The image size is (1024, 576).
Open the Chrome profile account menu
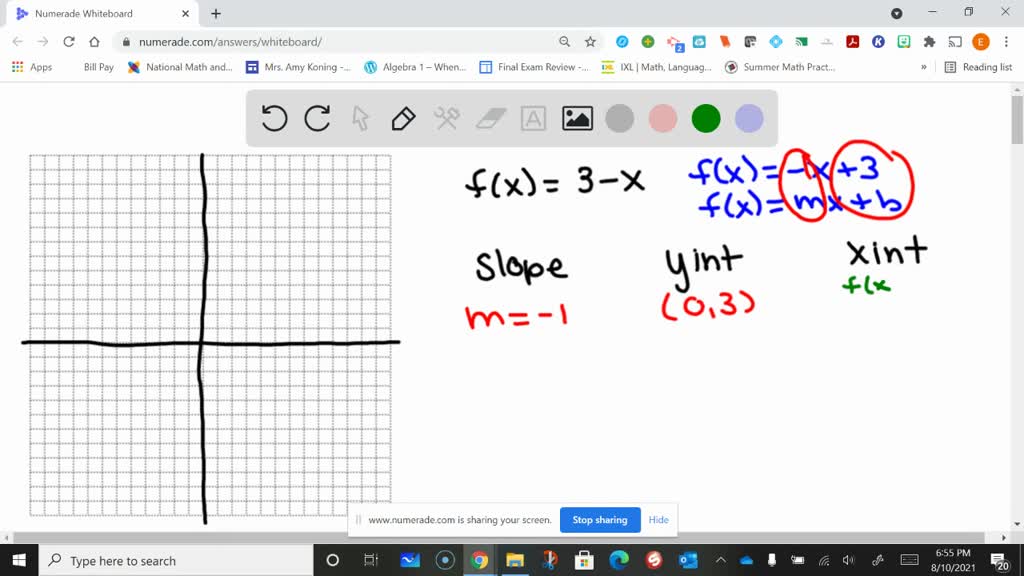pos(980,43)
